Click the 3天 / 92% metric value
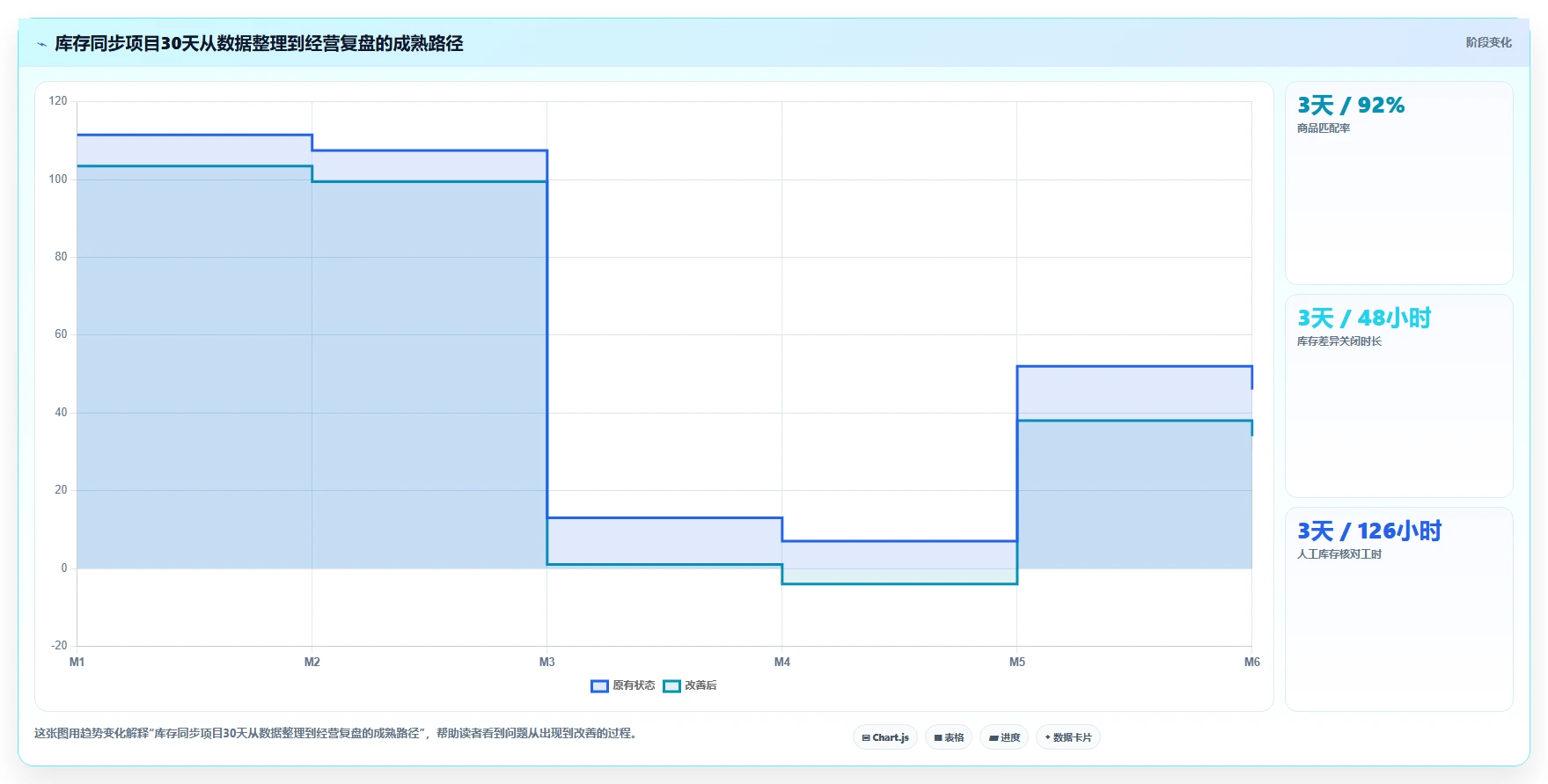 pyautogui.click(x=1351, y=106)
